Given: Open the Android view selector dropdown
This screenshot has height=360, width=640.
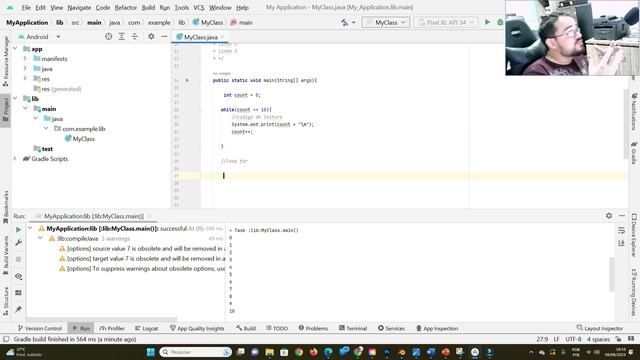Looking at the screenshot, I should point(40,37).
